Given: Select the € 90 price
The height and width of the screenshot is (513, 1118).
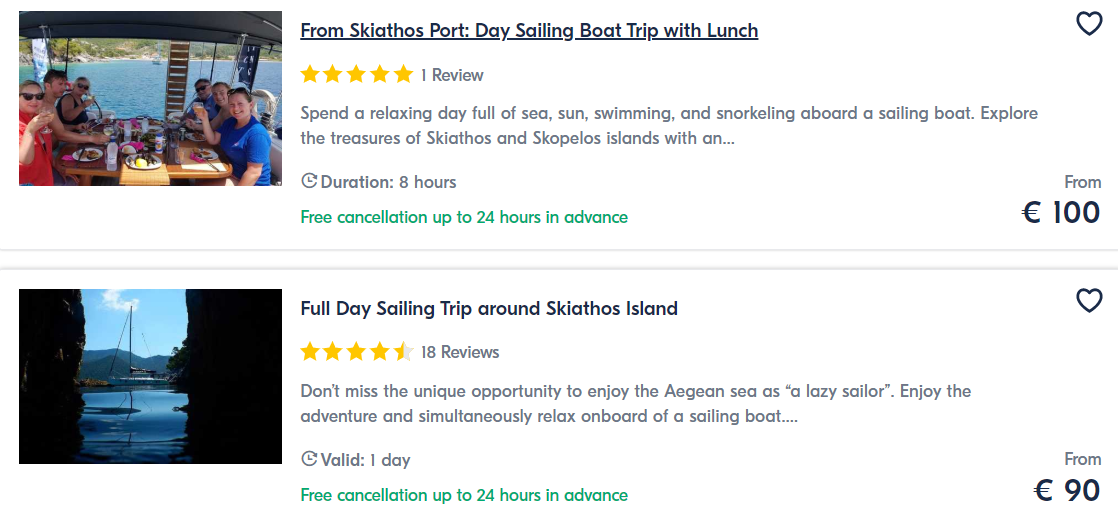Looking at the screenshot, I should click(x=1067, y=490).
